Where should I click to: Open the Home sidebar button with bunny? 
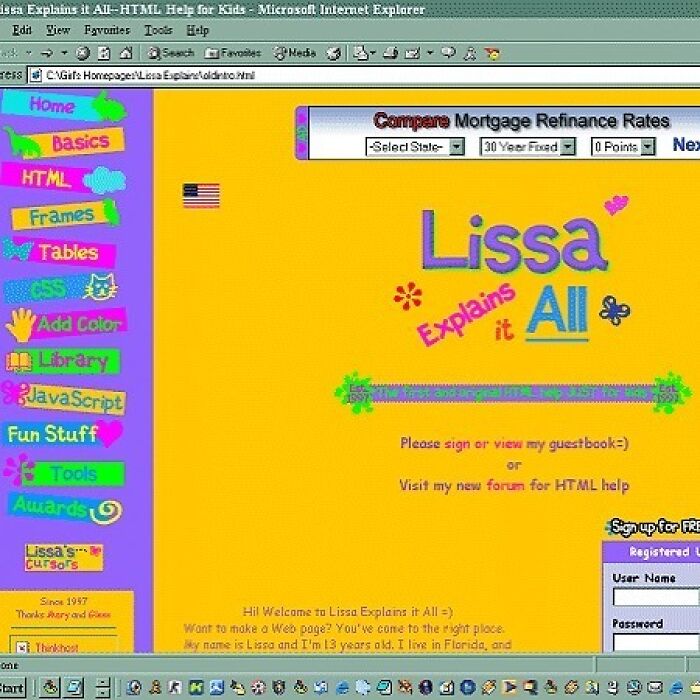[64, 106]
